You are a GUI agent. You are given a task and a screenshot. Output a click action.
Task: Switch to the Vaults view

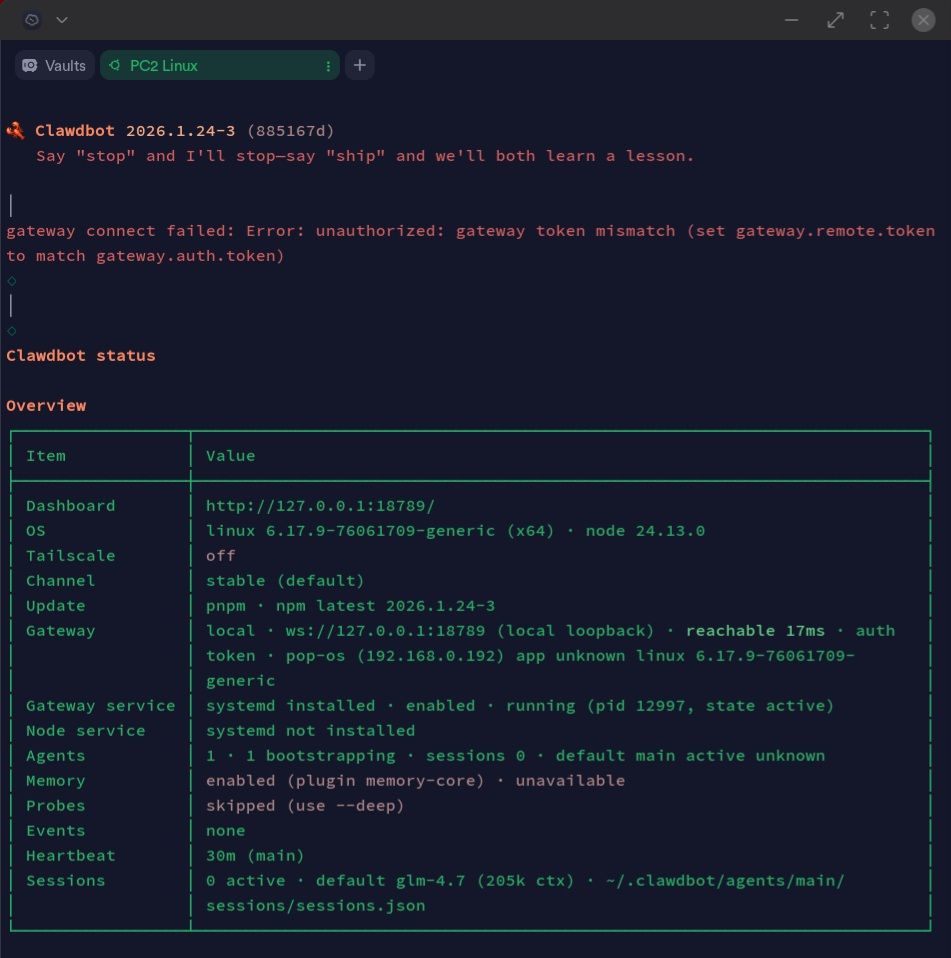click(x=54, y=65)
